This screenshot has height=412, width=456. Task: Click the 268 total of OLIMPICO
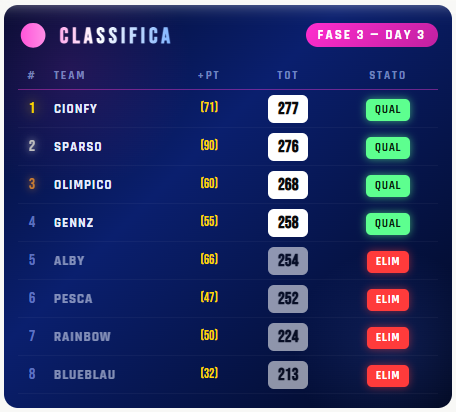288,185
